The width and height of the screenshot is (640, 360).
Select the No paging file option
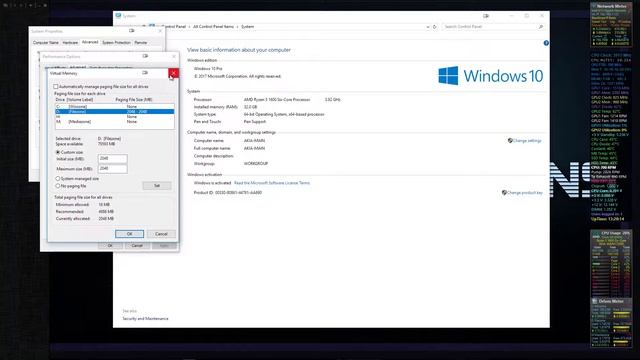pyautogui.click(x=58, y=186)
